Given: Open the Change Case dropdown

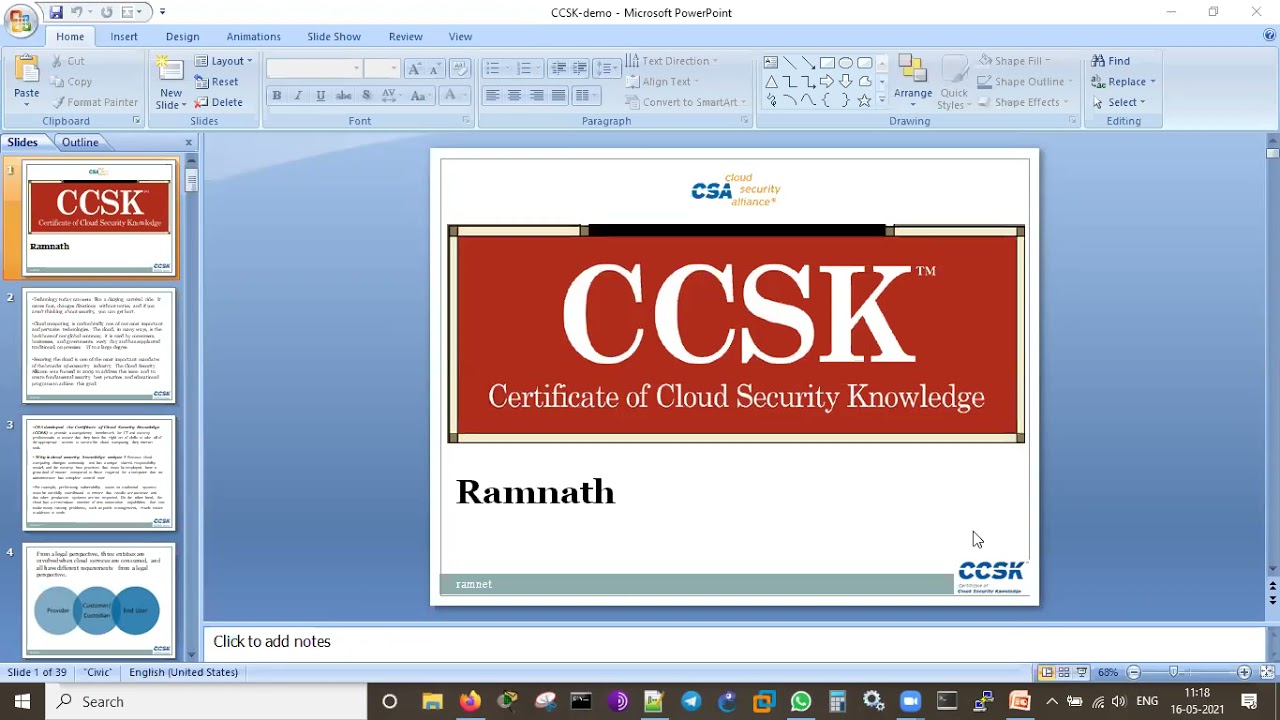Looking at the screenshot, I should coord(418,96).
